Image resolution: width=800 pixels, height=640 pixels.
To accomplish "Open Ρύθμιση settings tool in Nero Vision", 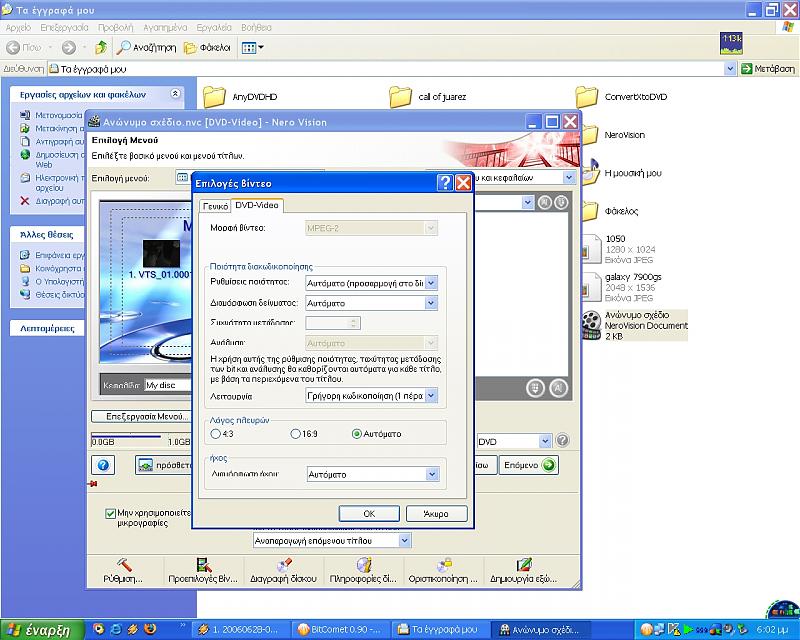I will [123, 571].
